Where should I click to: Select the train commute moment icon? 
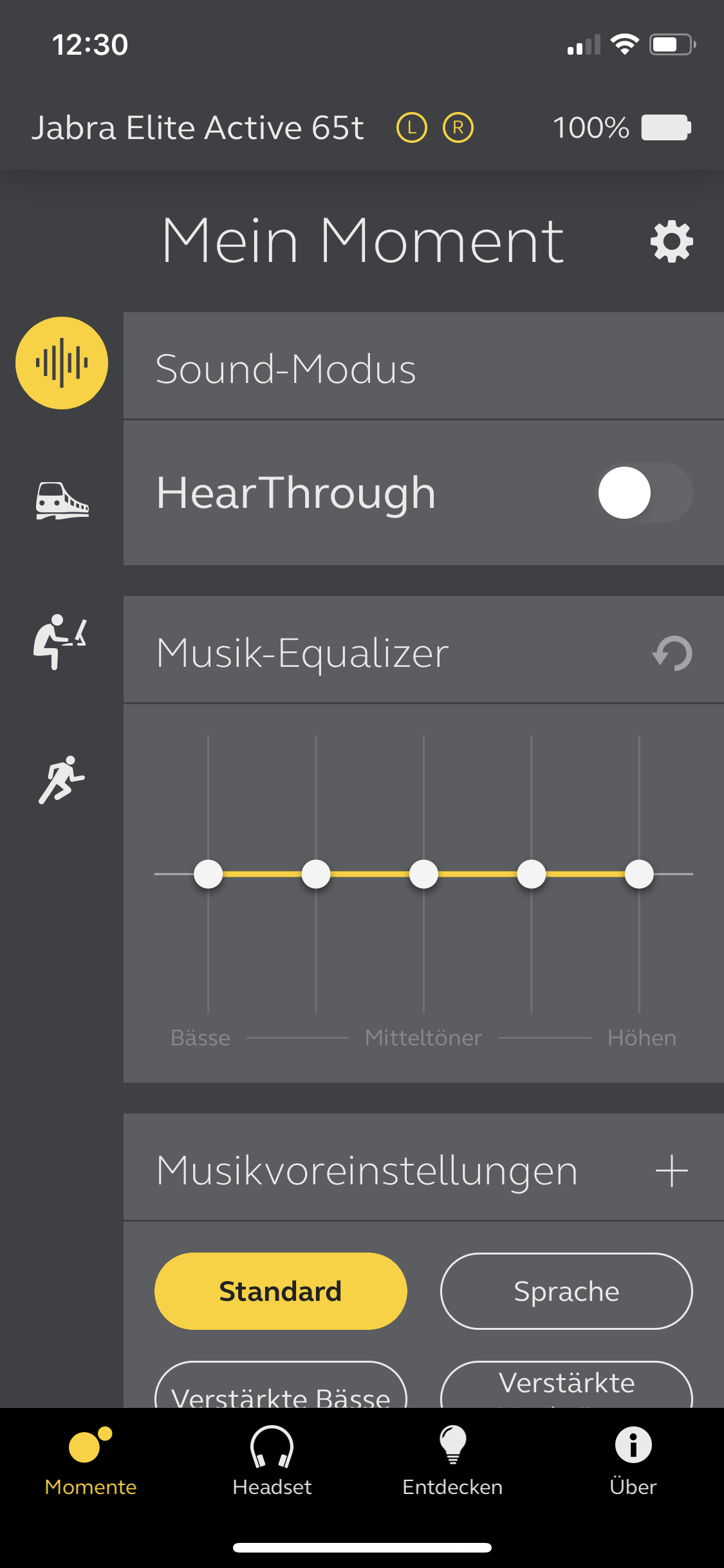coord(62,501)
